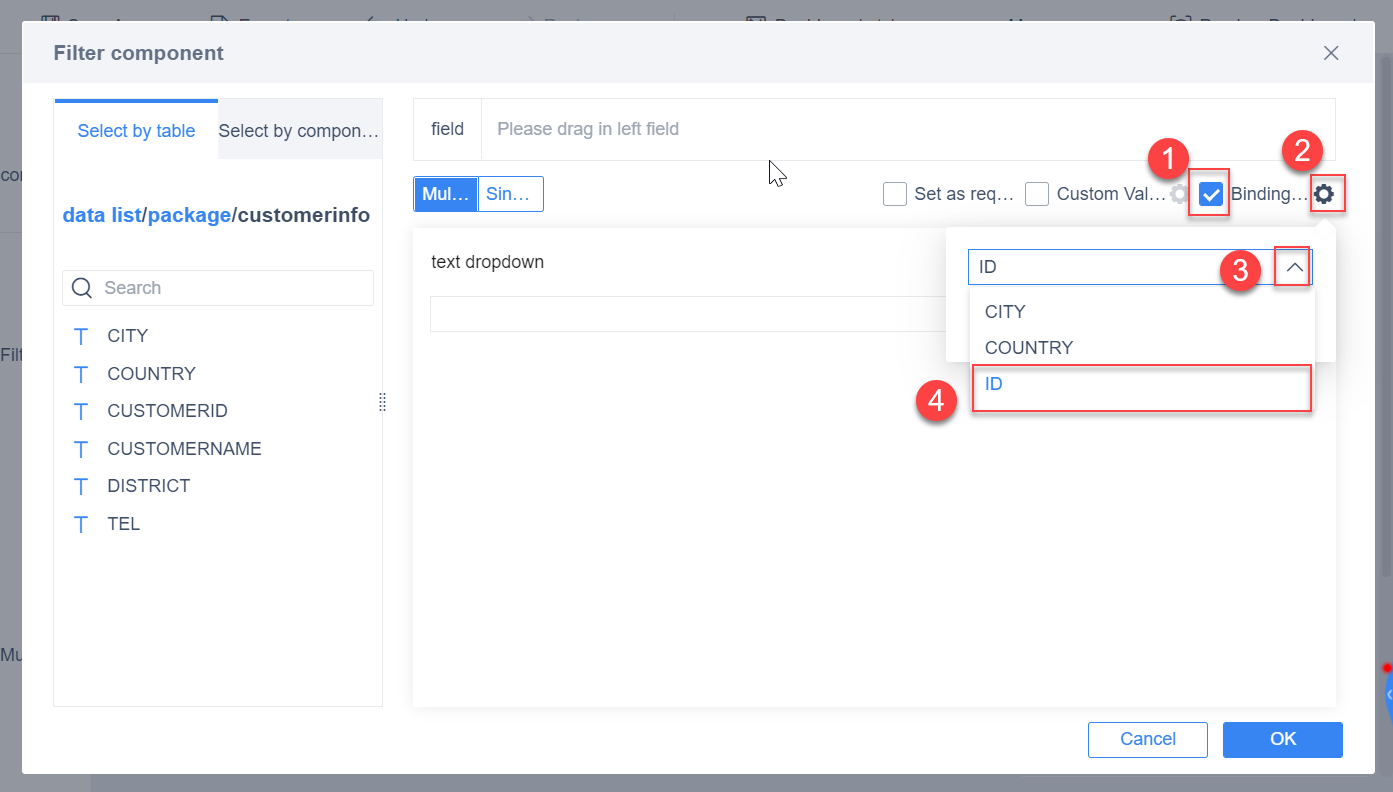Confirm with the OK button
The height and width of the screenshot is (792, 1393).
1283,739
